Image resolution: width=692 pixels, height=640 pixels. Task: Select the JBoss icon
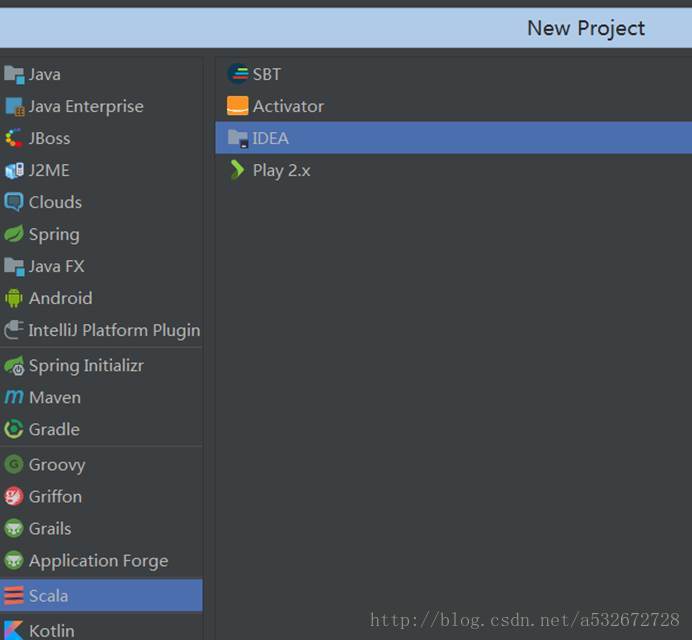14,139
